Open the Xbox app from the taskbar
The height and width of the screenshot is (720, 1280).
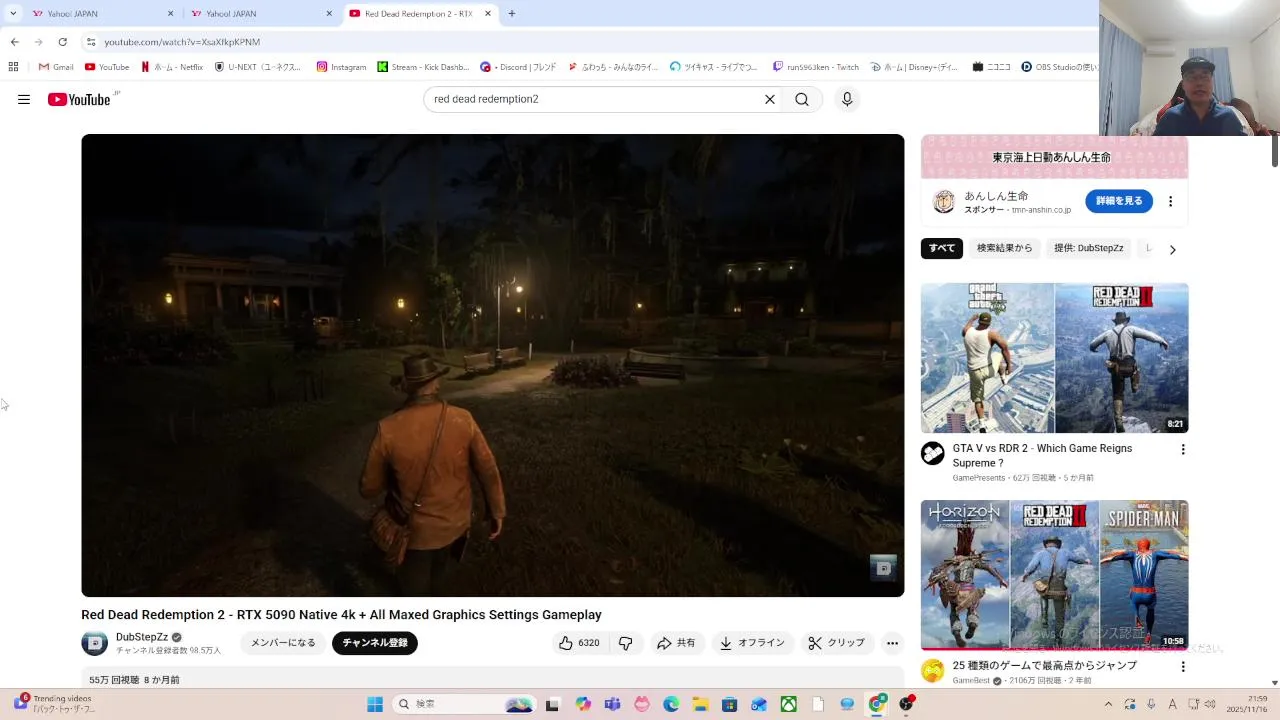click(789, 704)
